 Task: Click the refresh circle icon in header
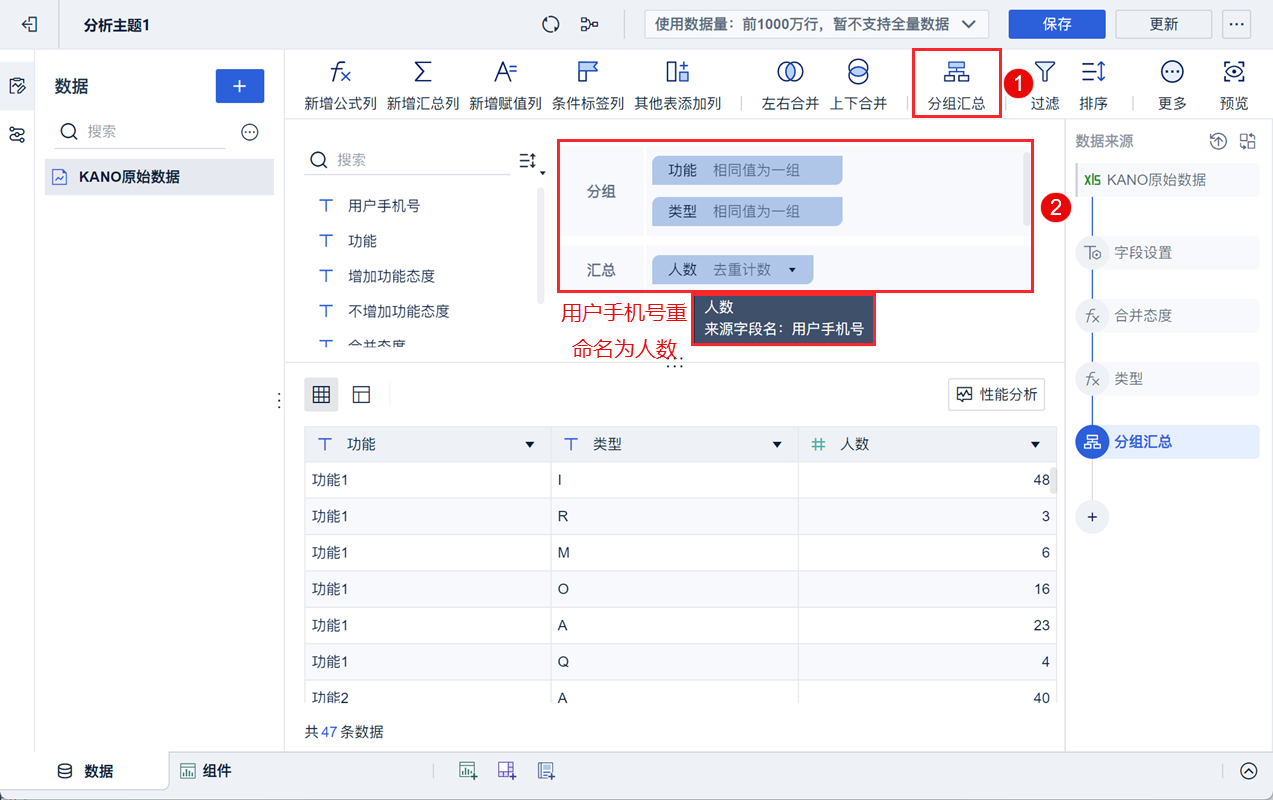tap(550, 24)
